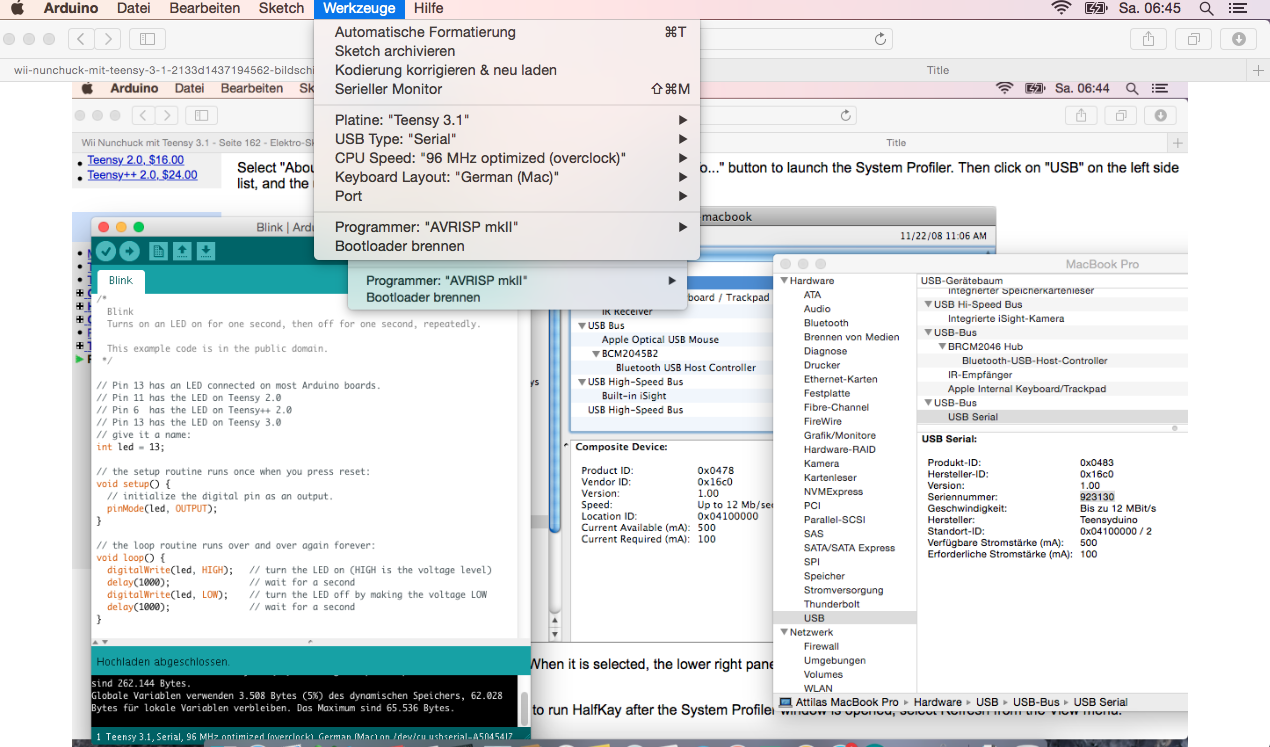Open the Teensy++ 2.0, $24.00 link
This screenshot has width=1270, height=747.
pyautogui.click(x=142, y=175)
